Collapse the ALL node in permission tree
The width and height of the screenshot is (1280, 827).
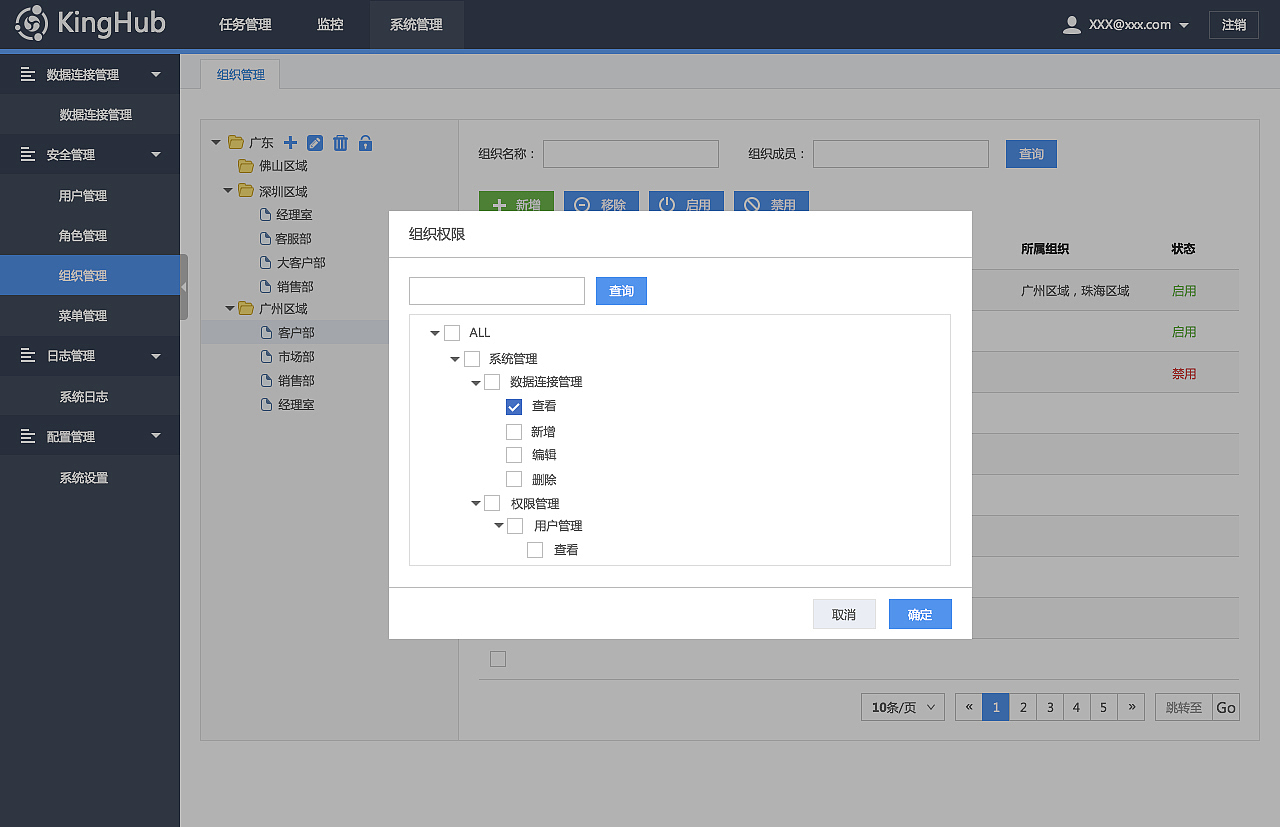(x=435, y=333)
